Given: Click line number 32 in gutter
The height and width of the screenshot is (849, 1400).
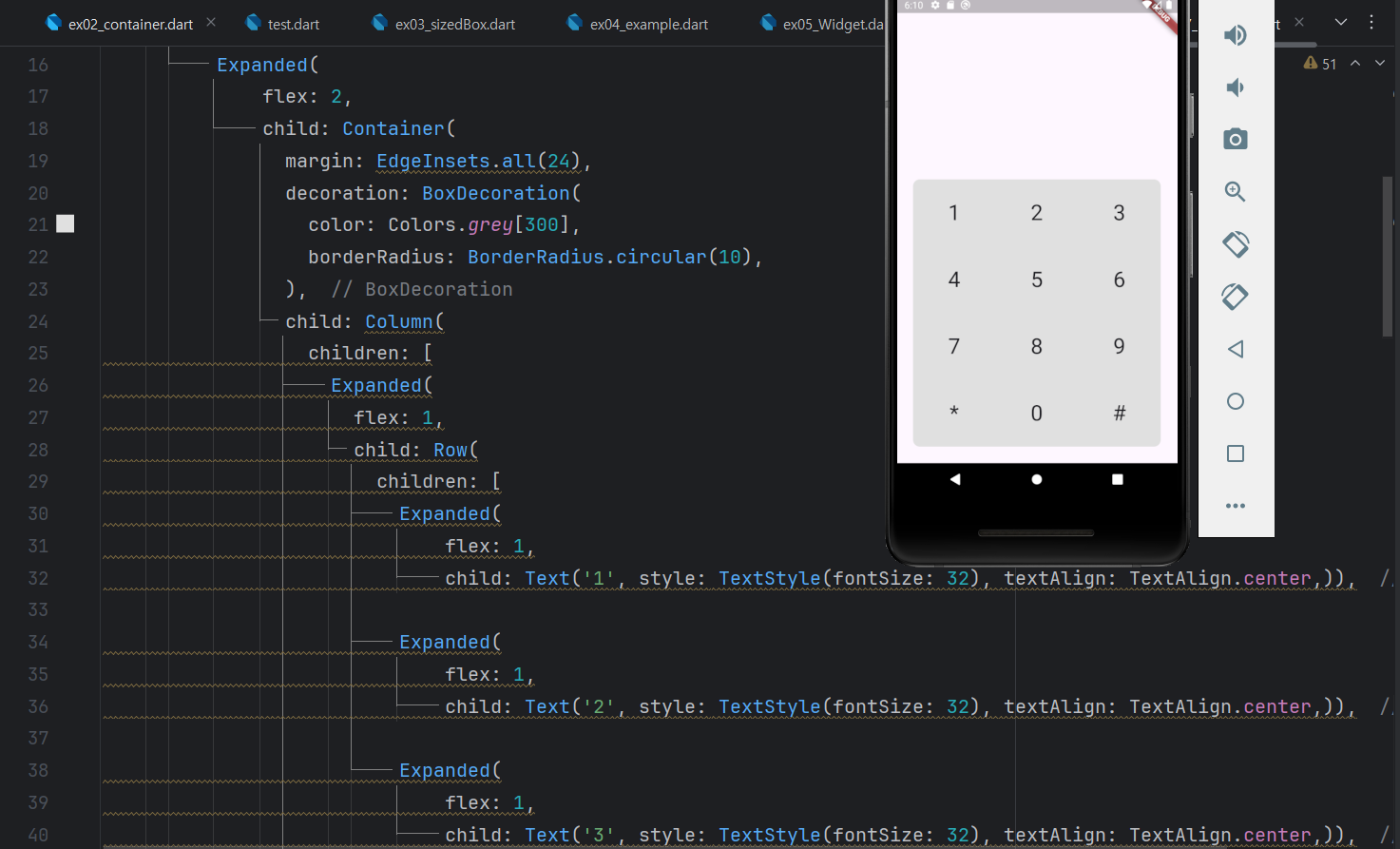Looking at the screenshot, I should (38, 578).
